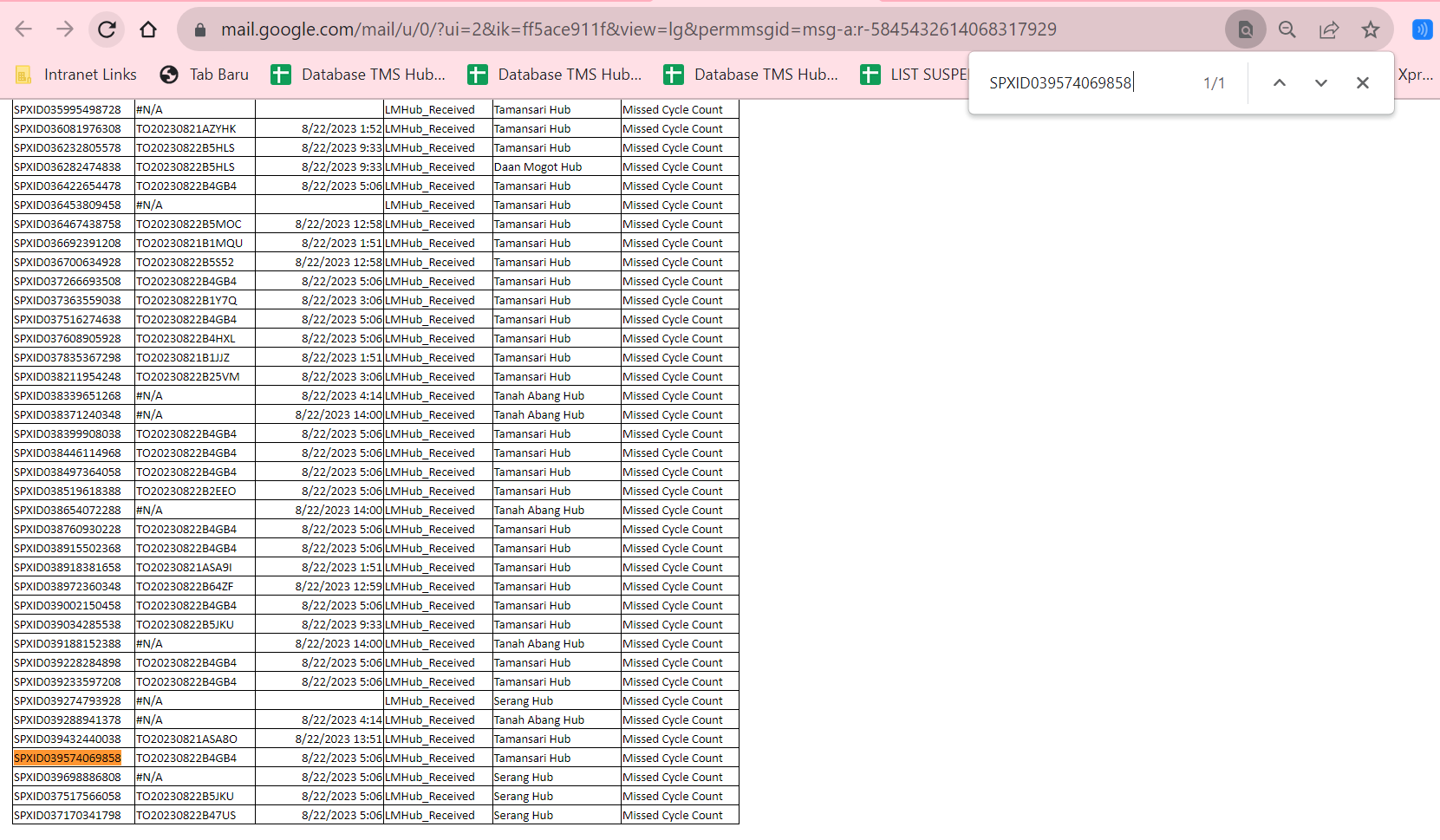Image resolution: width=1440 pixels, height=840 pixels.
Task: Open the Xpr bookmark
Action: [x=1415, y=75]
